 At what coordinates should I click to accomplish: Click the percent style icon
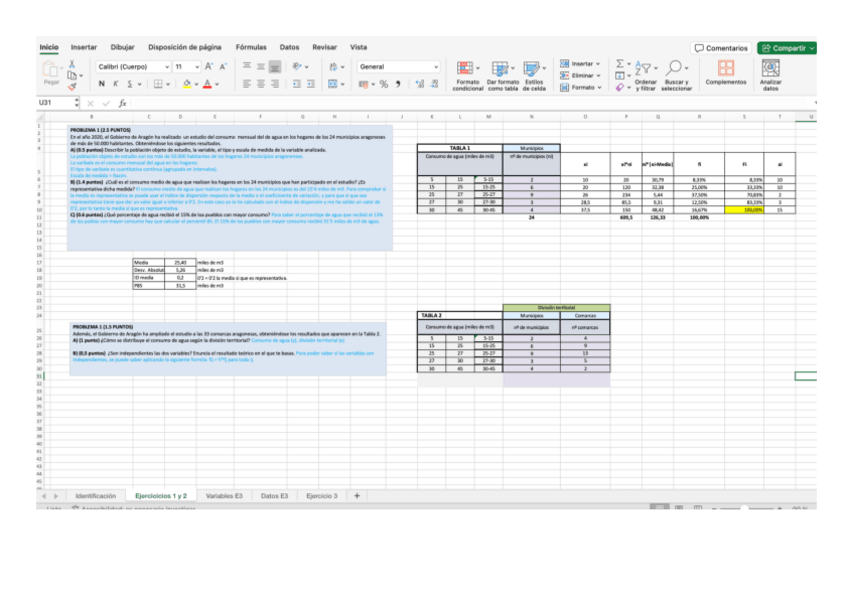coord(384,84)
